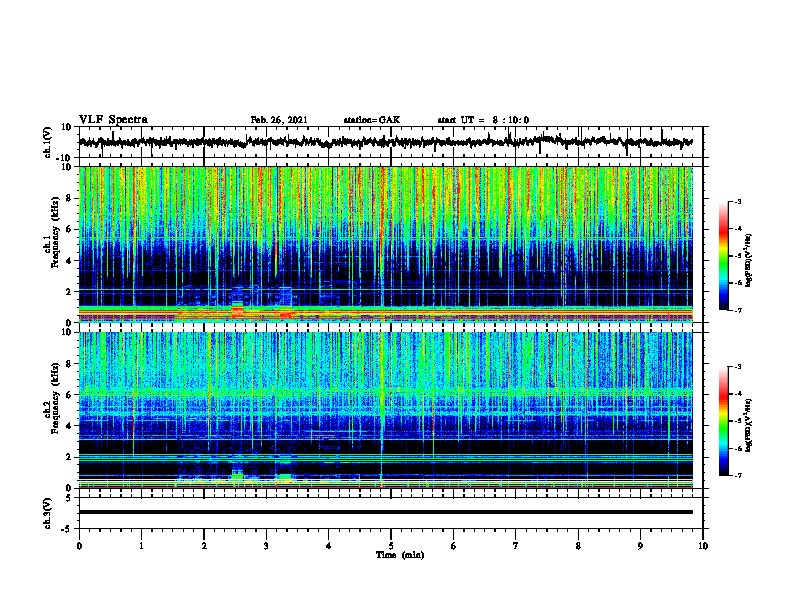The height and width of the screenshot is (612, 792).
Task: Click the '9' tick on the Time axis
Action: point(640,546)
